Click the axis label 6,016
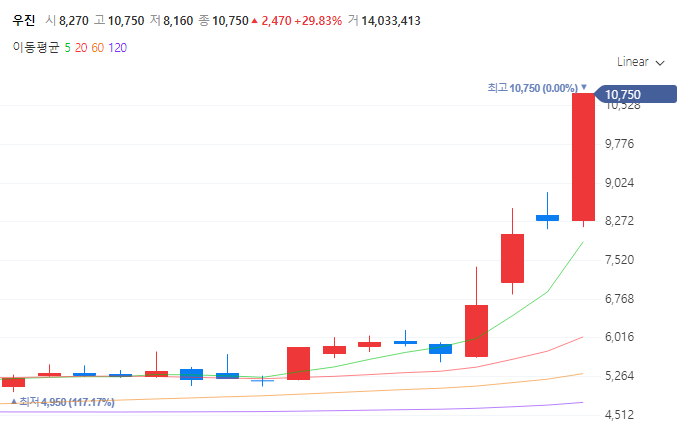The image size is (686, 431). (x=619, y=337)
